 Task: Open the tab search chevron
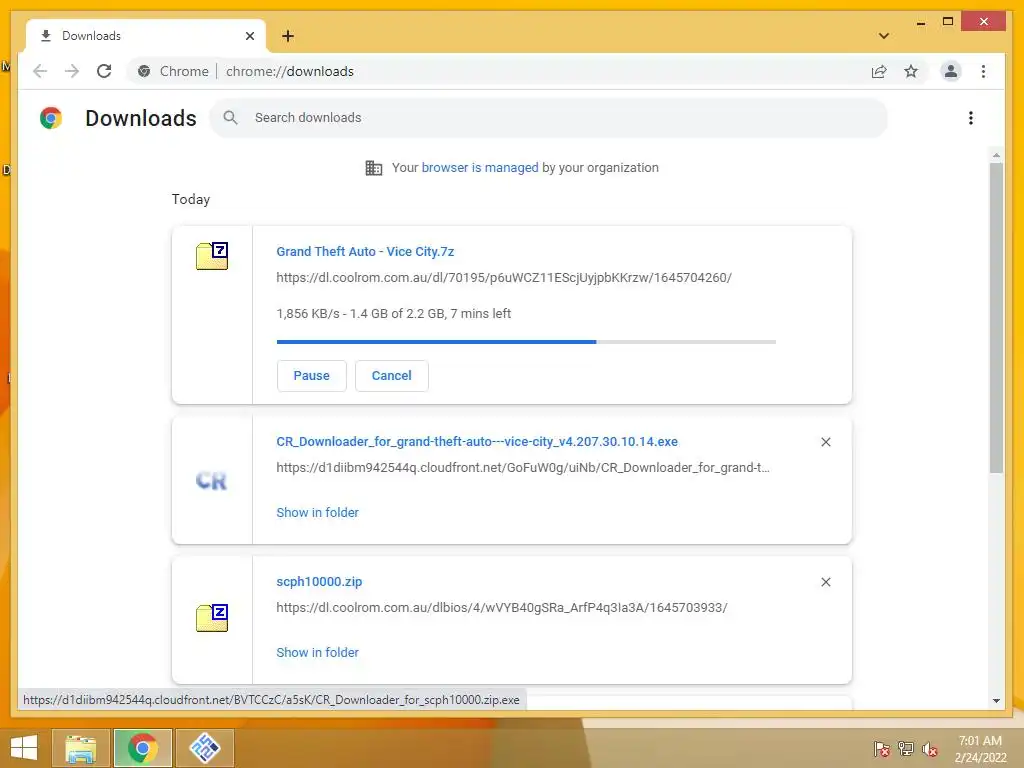tap(884, 36)
